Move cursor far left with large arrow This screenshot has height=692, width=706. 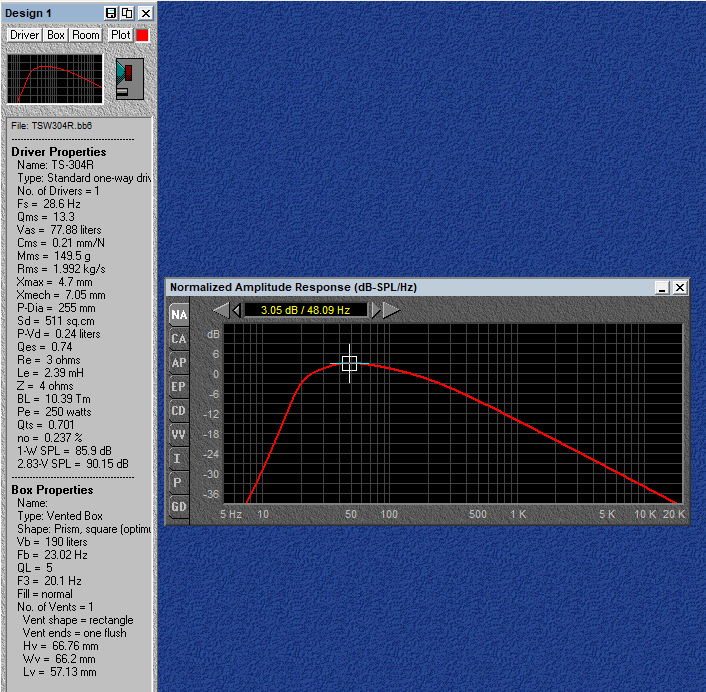tap(221, 310)
